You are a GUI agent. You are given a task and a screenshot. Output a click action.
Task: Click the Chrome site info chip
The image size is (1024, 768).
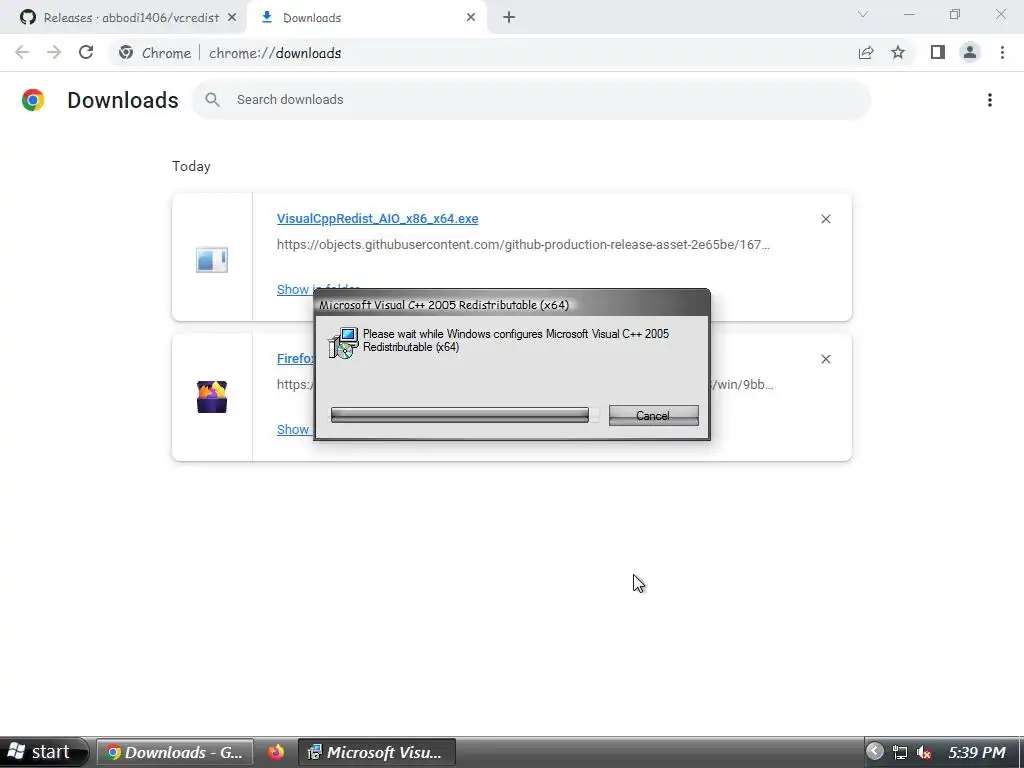(155, 53)
